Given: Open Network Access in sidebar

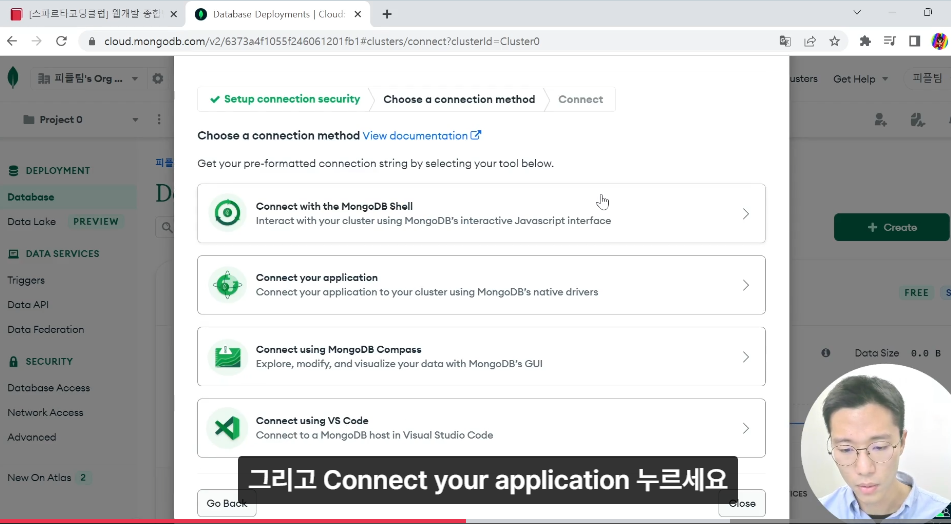Looking at the screenshot, I should pyautogui.click(x=45, y=412).
